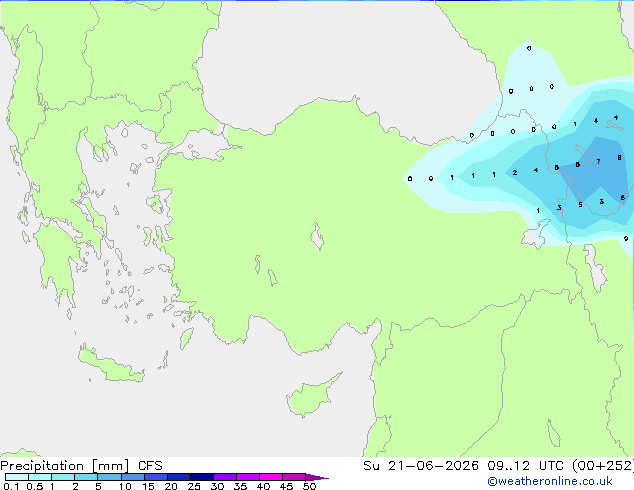Click the precipitation value '7' on the map
This screenshot has height=490, width=634.
coord(598,162)
